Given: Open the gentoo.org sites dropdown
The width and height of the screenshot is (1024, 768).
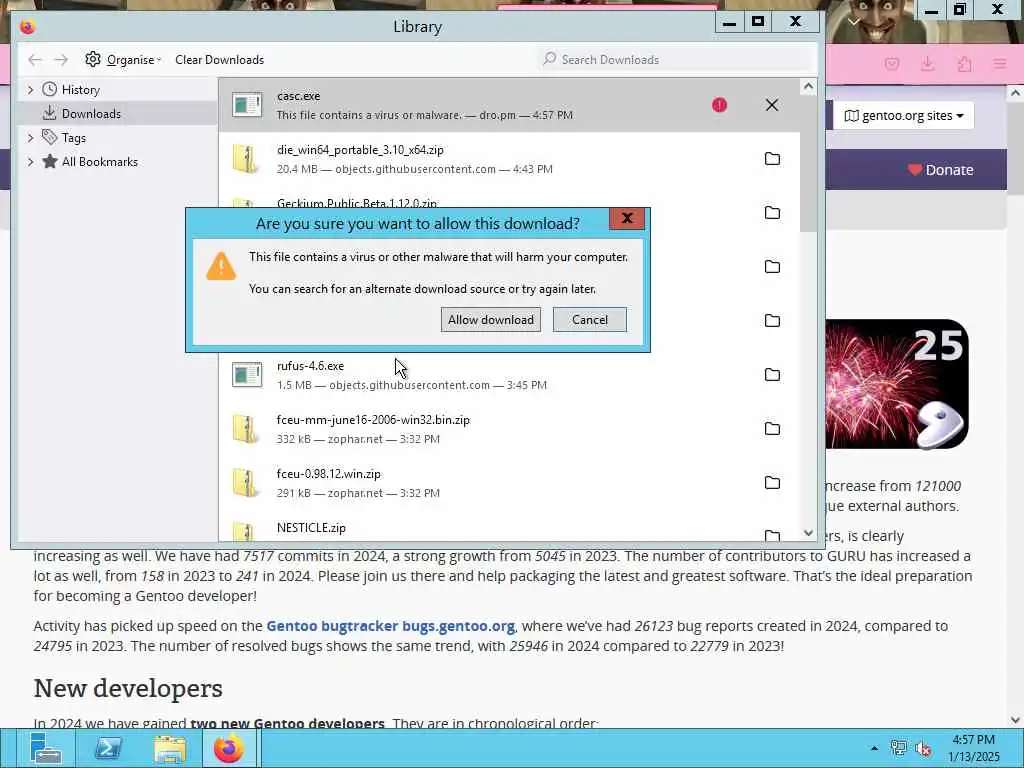Looking at the screenshot, I should pos(903,116).
